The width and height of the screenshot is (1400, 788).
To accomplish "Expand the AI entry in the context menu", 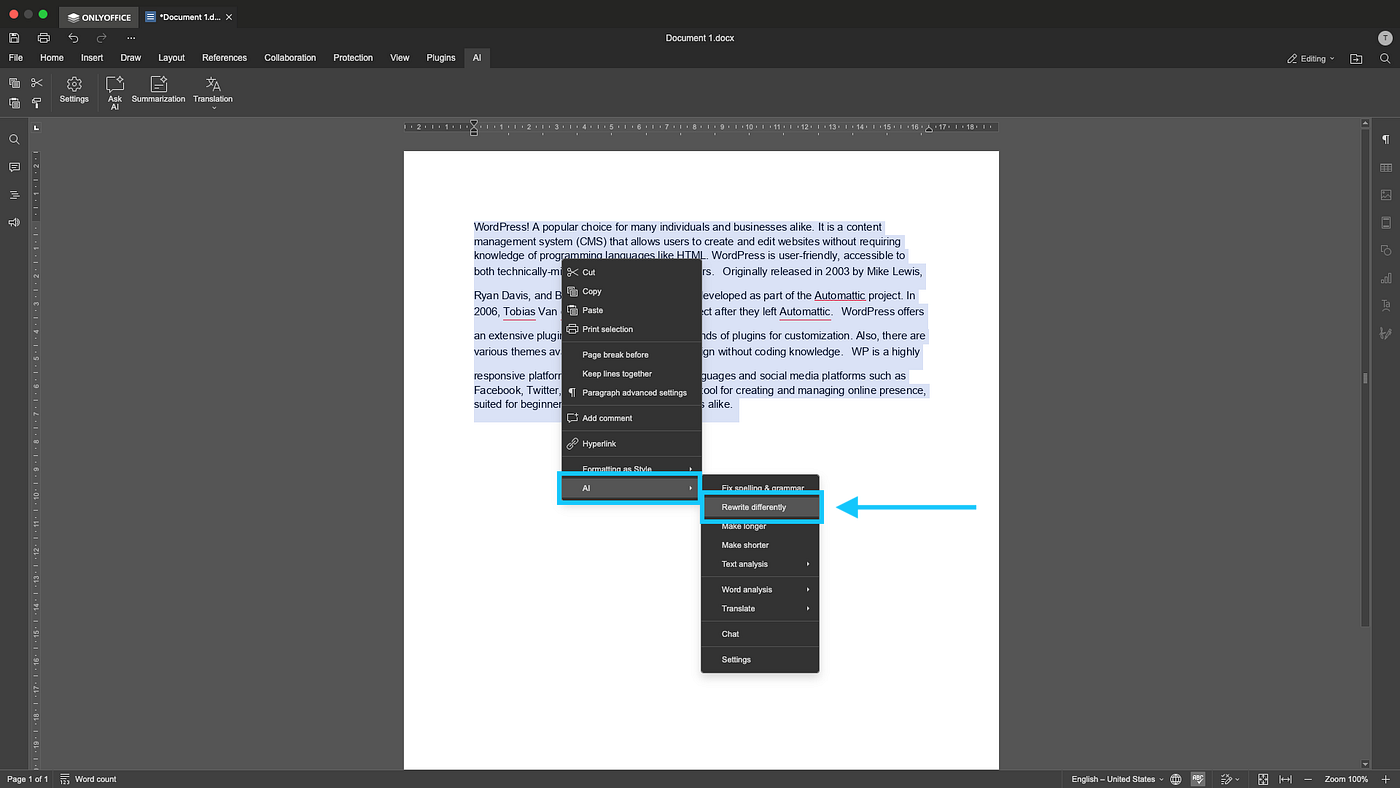I will [x=631, y=488].
